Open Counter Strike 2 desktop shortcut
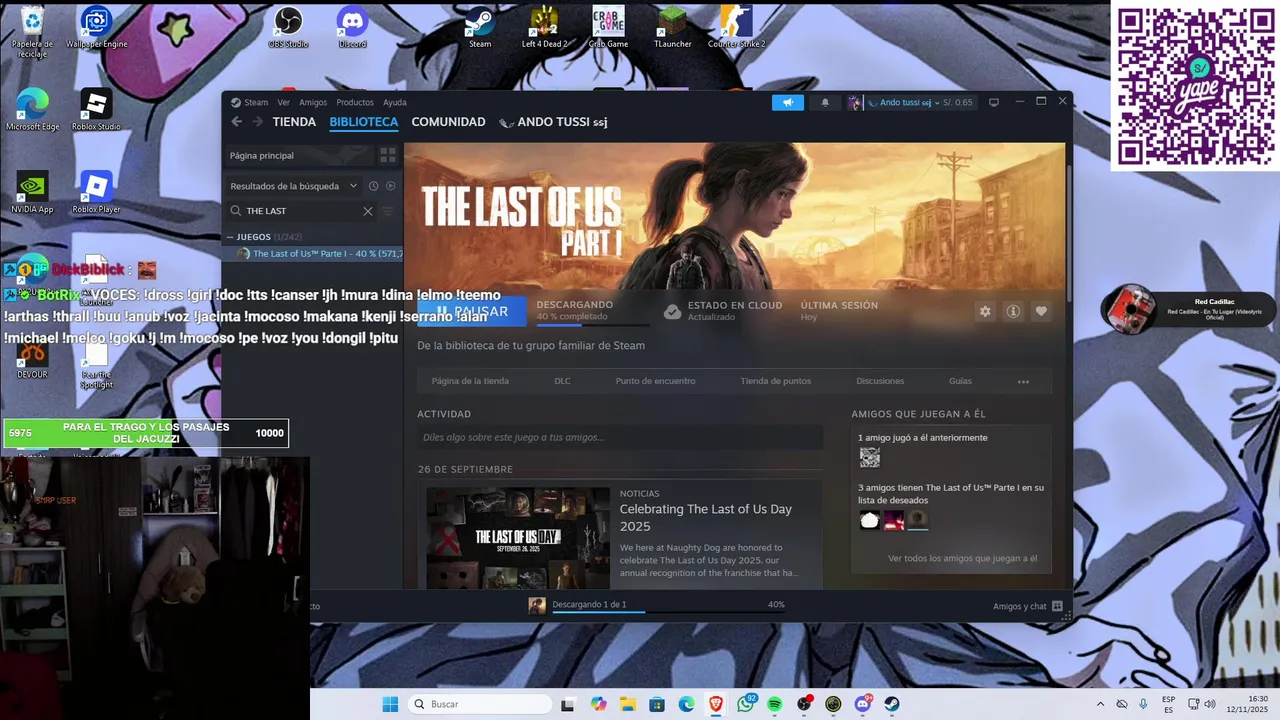The image size is (1280, 720). click(x=736, y=27)
